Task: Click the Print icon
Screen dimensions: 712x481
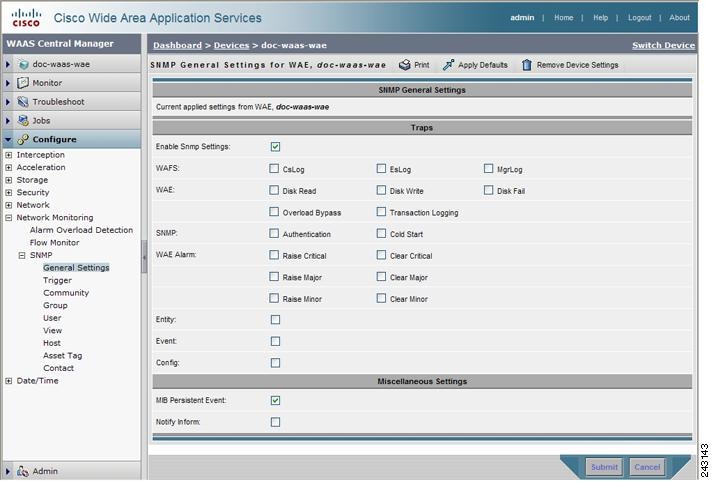Action: point(405,65)
